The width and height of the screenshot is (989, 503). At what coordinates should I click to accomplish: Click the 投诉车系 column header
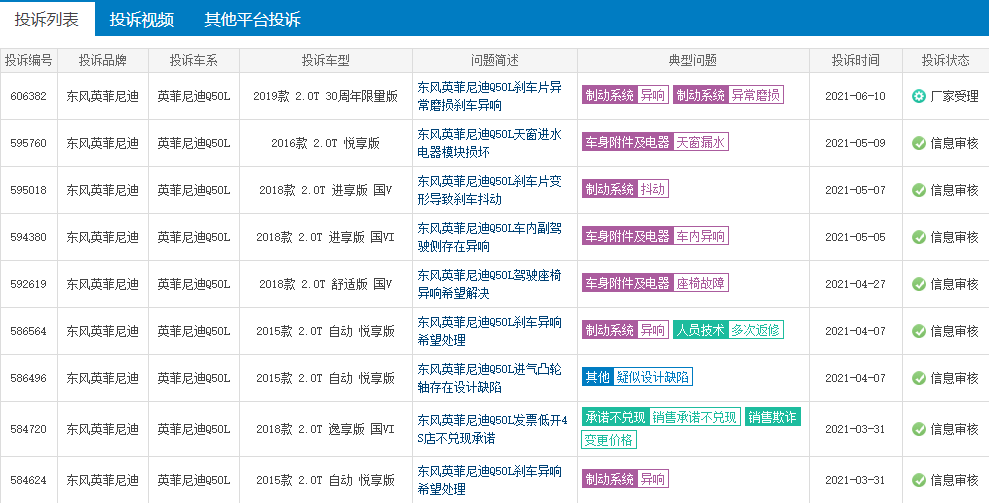pos(194,61)
